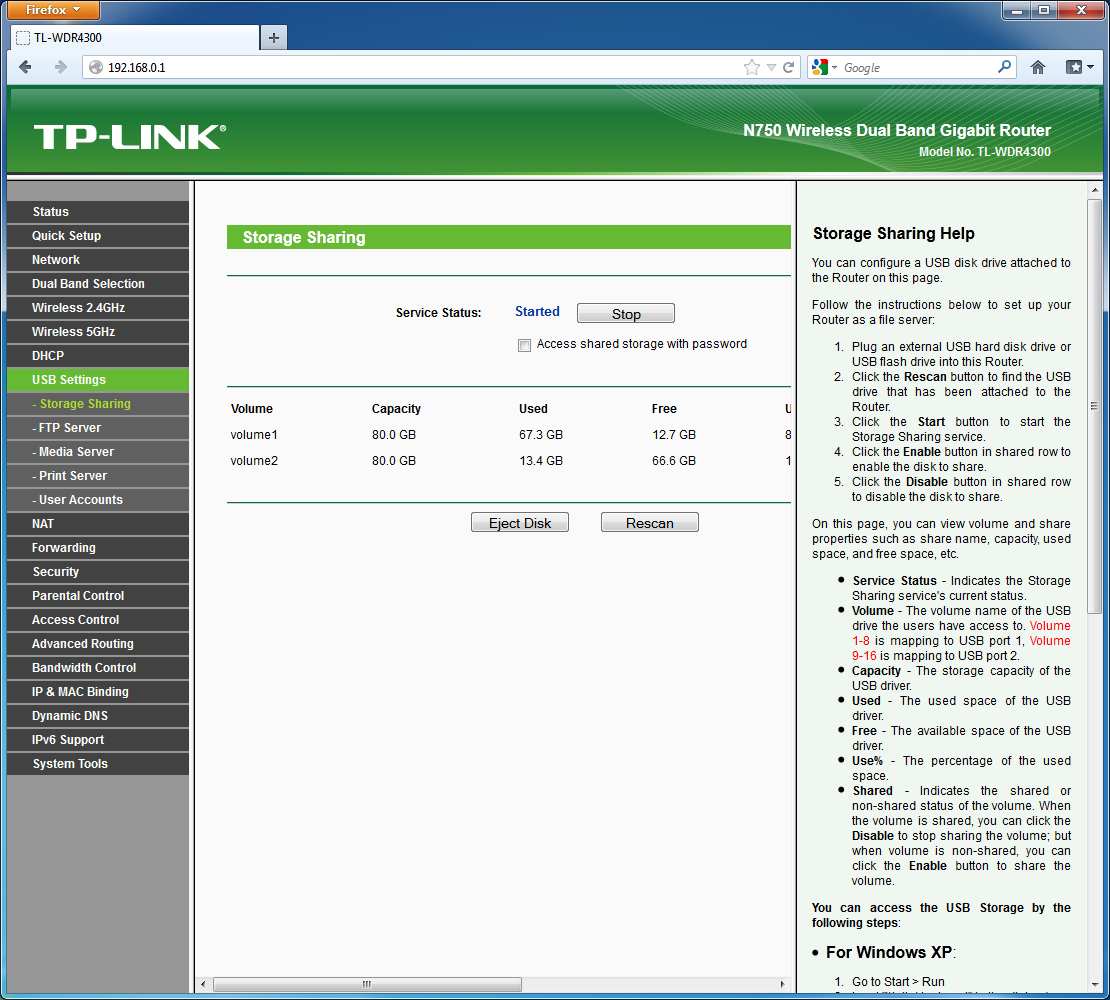Open the Firefox application menu
The height and width of the screenshot is (1000, 1110).
[x=53, y=10]
